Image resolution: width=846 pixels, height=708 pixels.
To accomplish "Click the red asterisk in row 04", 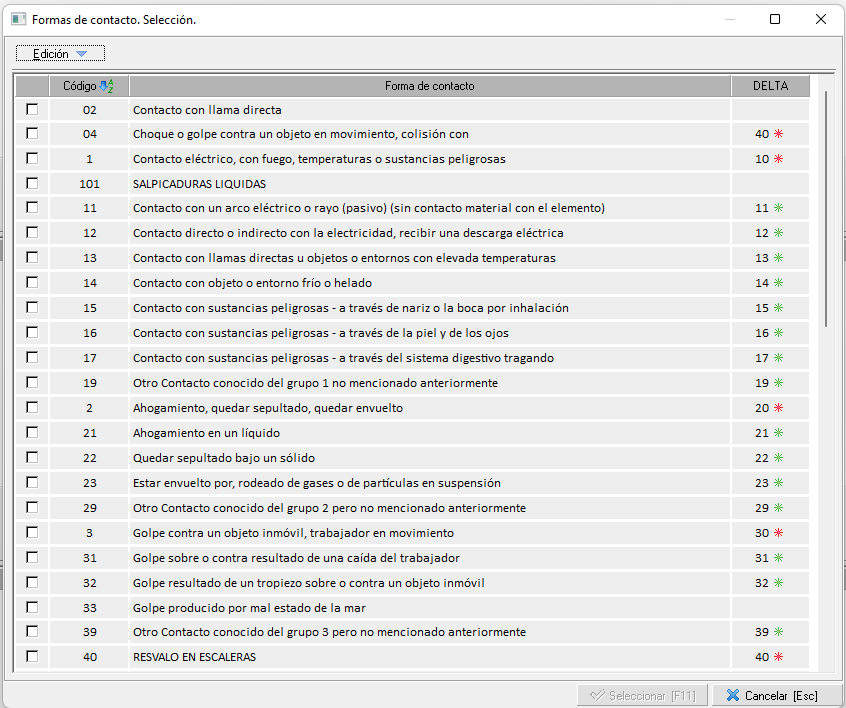I will (x=778, y=134).
